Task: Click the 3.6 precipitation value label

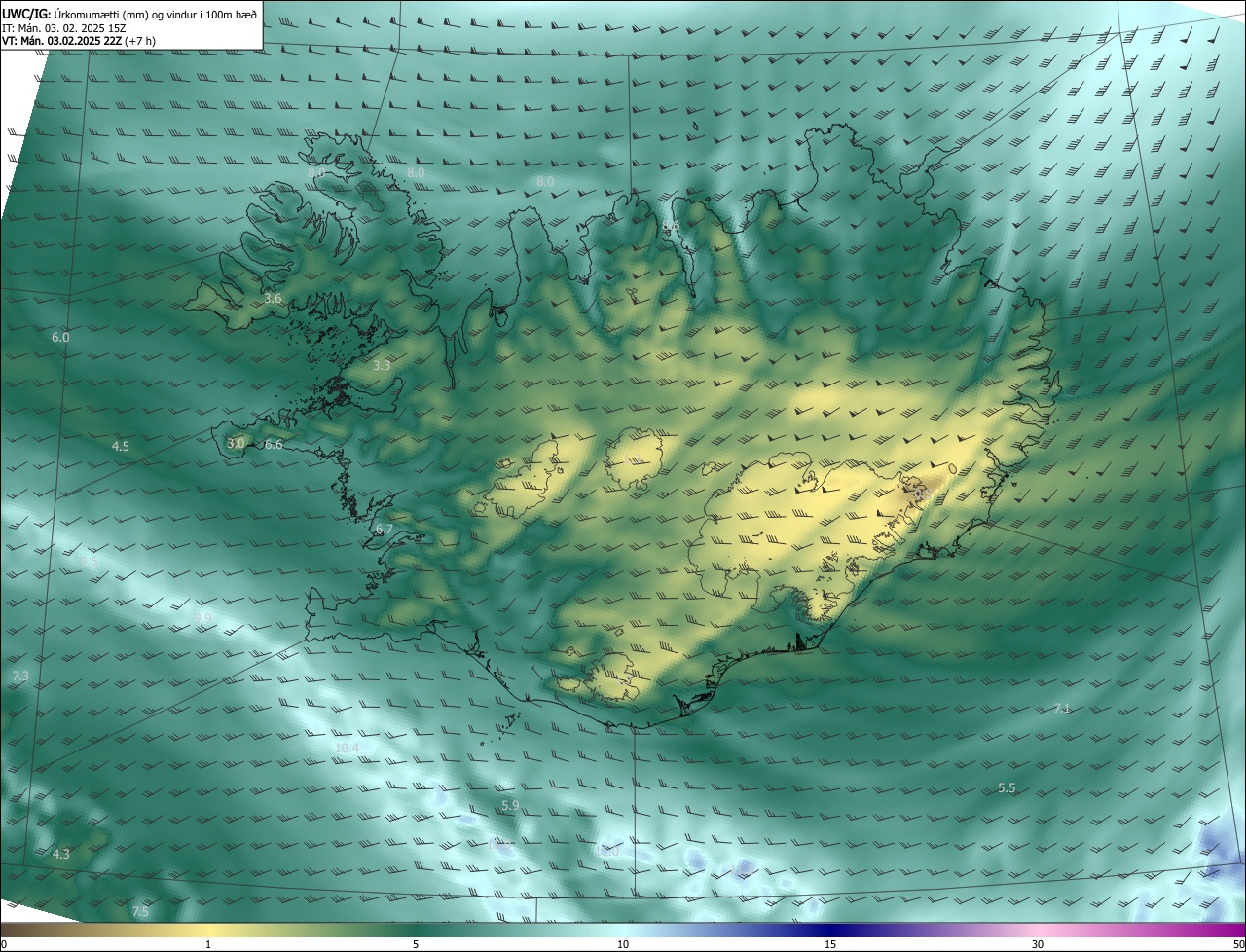Action: tap(273, 299)
